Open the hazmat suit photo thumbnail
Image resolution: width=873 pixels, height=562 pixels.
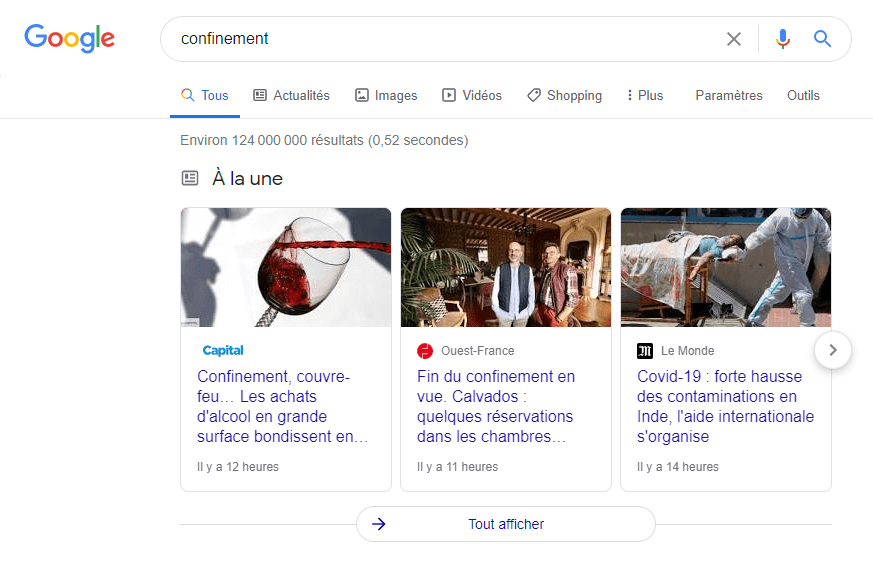(725, 267)
